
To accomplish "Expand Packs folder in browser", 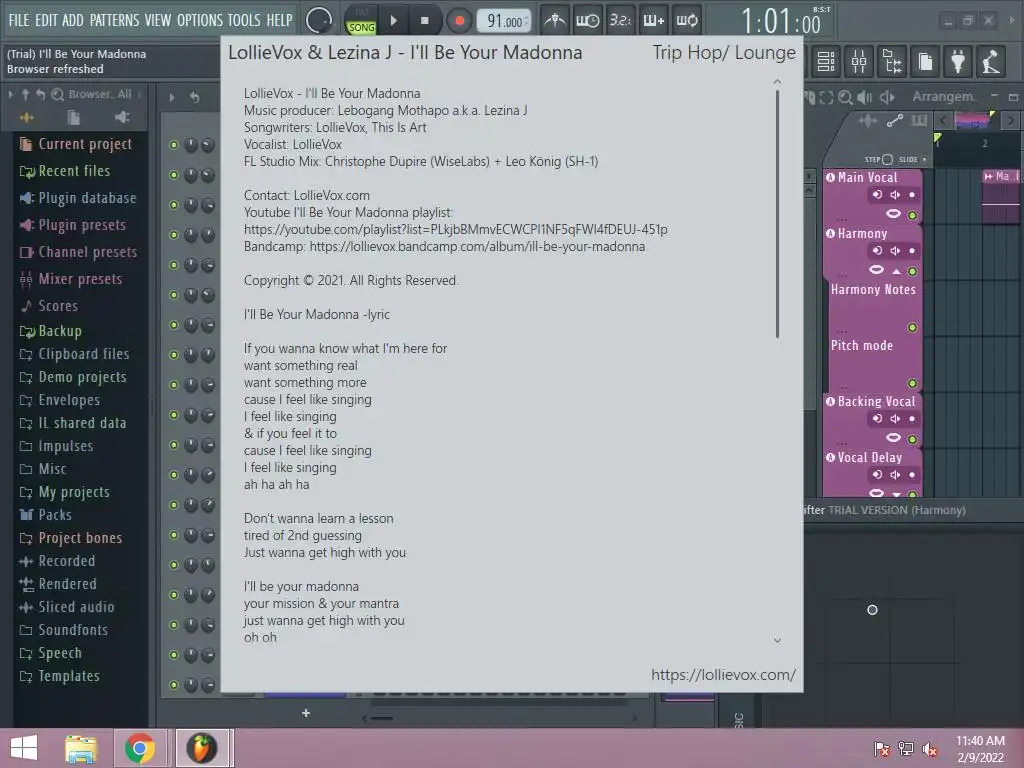I will pos(45,515).
